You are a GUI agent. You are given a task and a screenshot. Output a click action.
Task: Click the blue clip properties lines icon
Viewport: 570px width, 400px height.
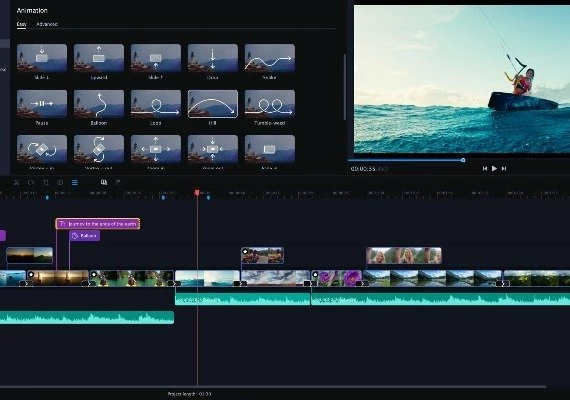pos(75,182)
